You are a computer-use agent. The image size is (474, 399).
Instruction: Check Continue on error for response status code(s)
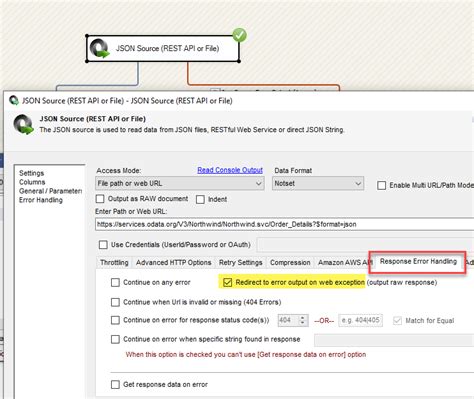point(115,320)
